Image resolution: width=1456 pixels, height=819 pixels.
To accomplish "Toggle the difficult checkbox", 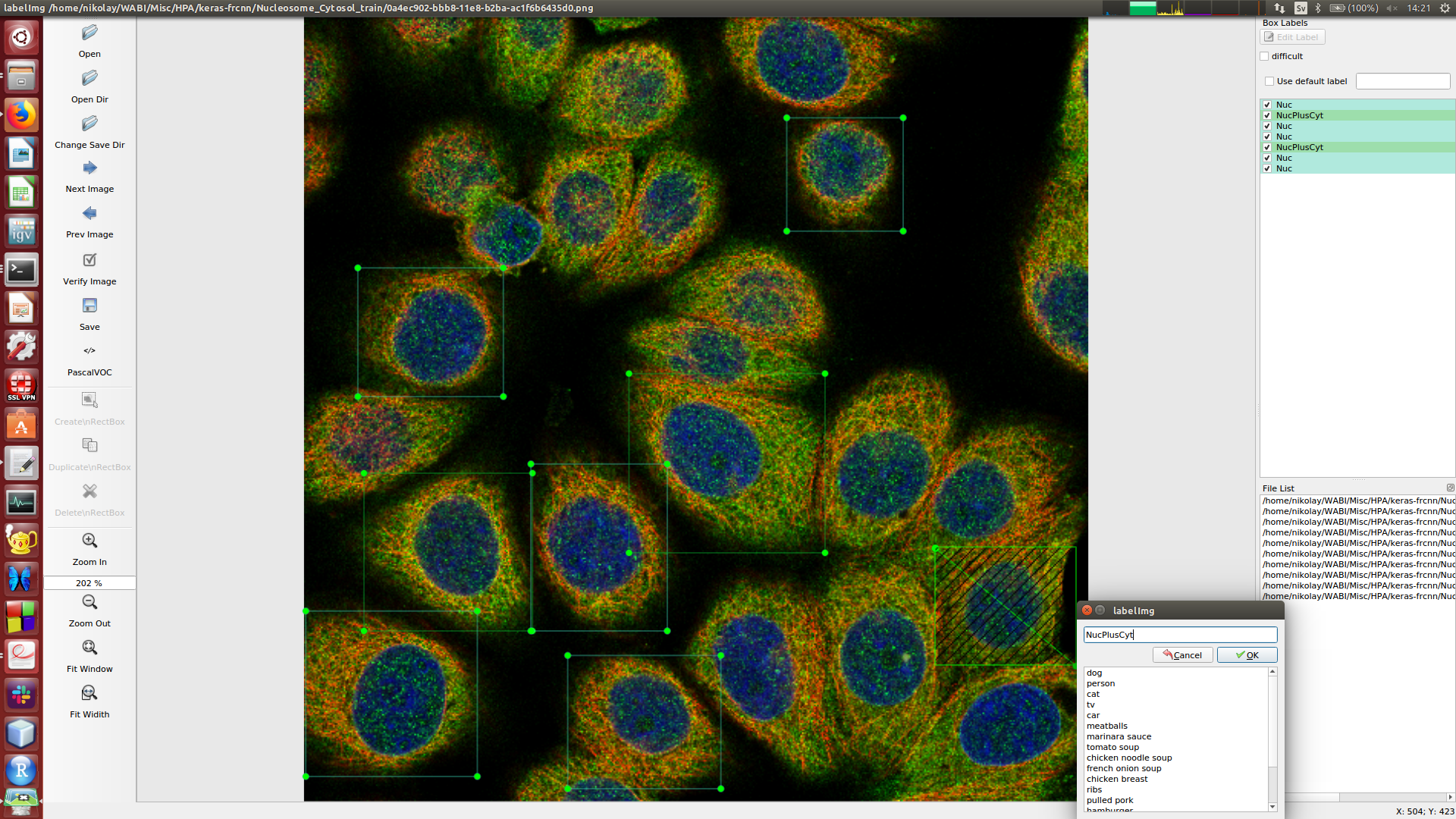I will click(1264, 55).
